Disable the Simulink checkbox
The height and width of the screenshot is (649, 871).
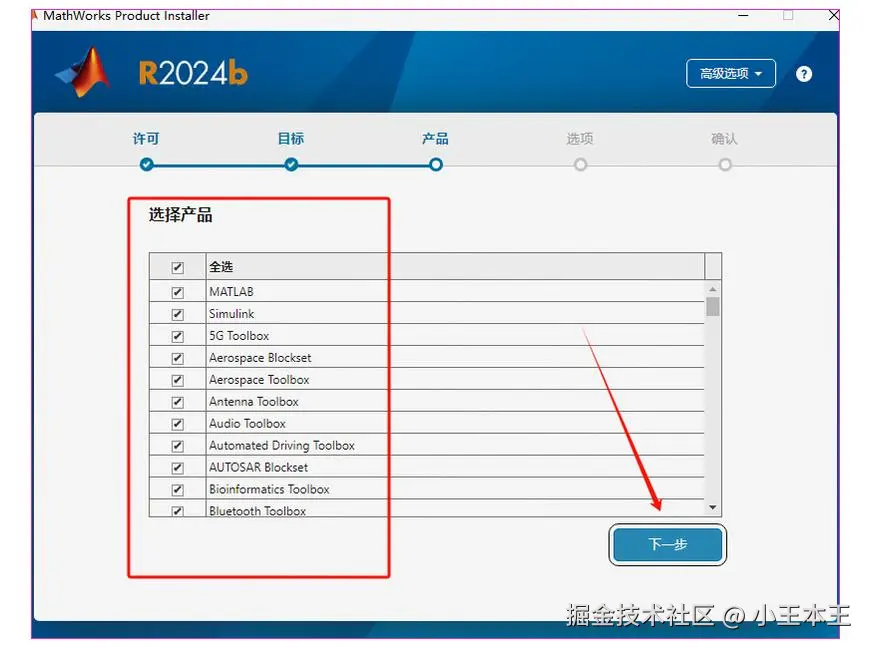pos(177,313)
